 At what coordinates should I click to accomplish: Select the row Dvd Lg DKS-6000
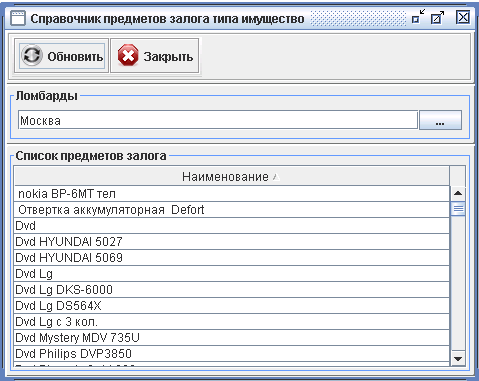pos(232,290)
